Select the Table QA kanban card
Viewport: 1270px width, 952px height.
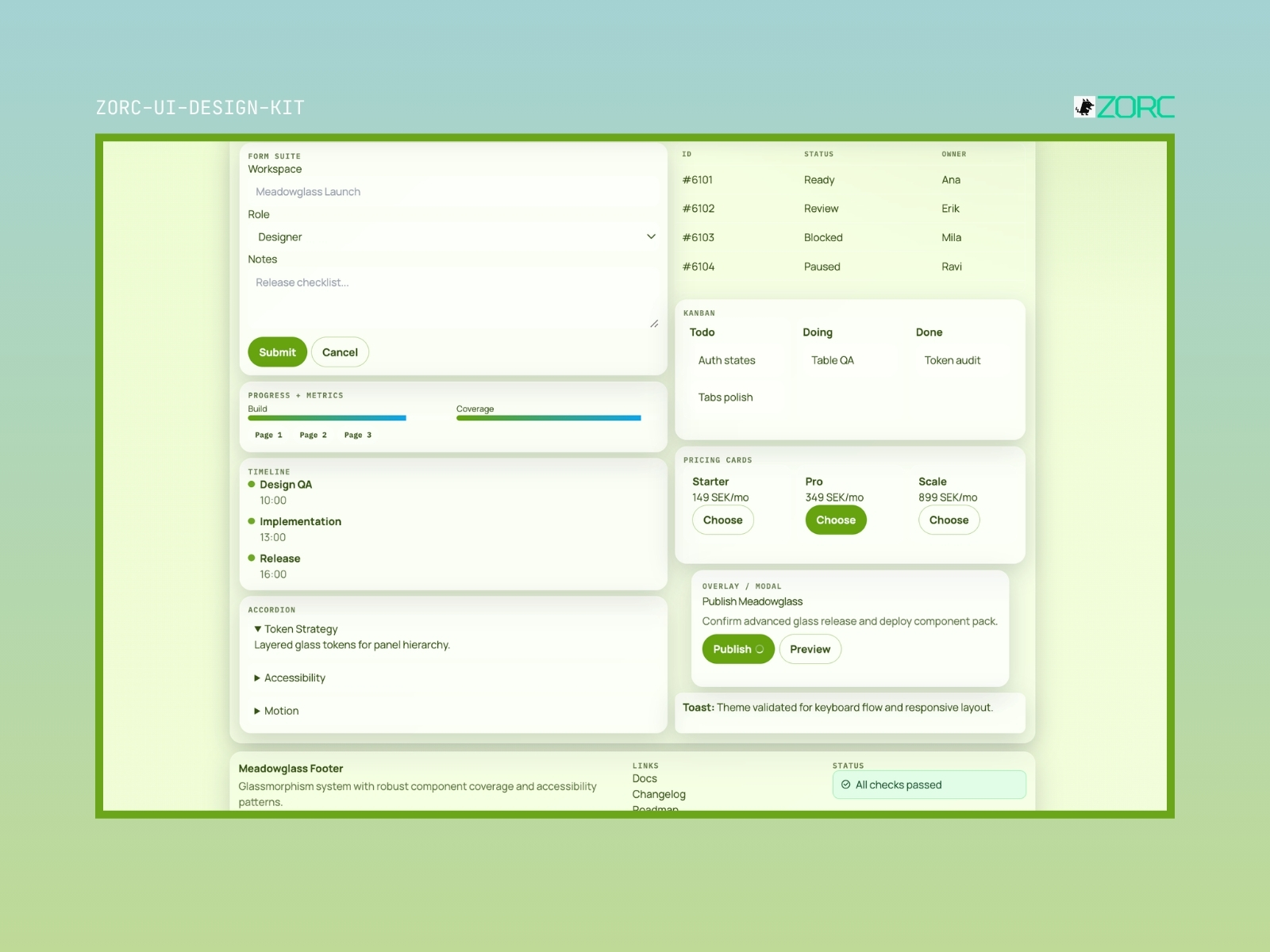coord(851,360)
